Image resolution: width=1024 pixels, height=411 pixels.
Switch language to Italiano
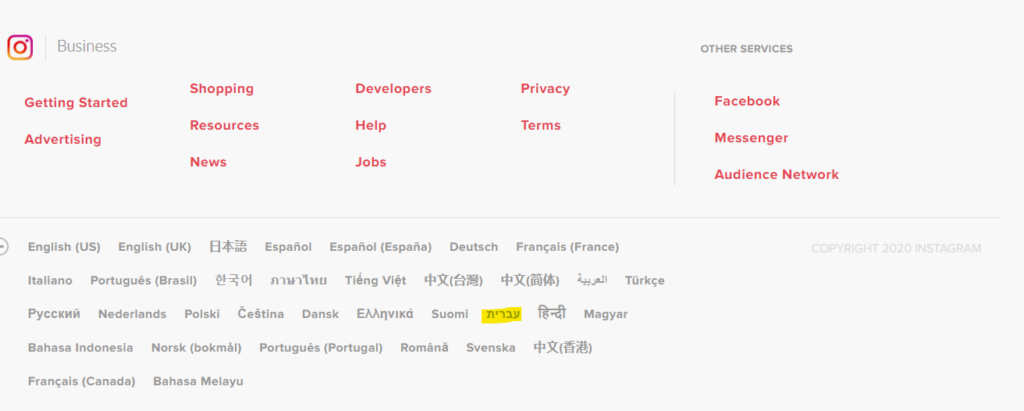pos(50,280)
